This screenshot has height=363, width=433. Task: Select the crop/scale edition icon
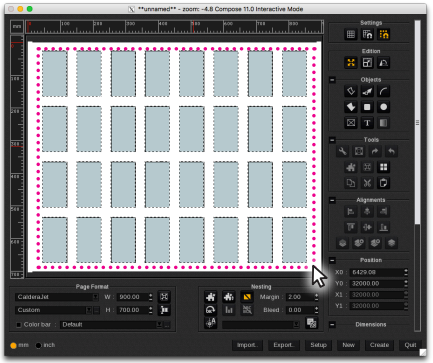[x=367, y=63]
